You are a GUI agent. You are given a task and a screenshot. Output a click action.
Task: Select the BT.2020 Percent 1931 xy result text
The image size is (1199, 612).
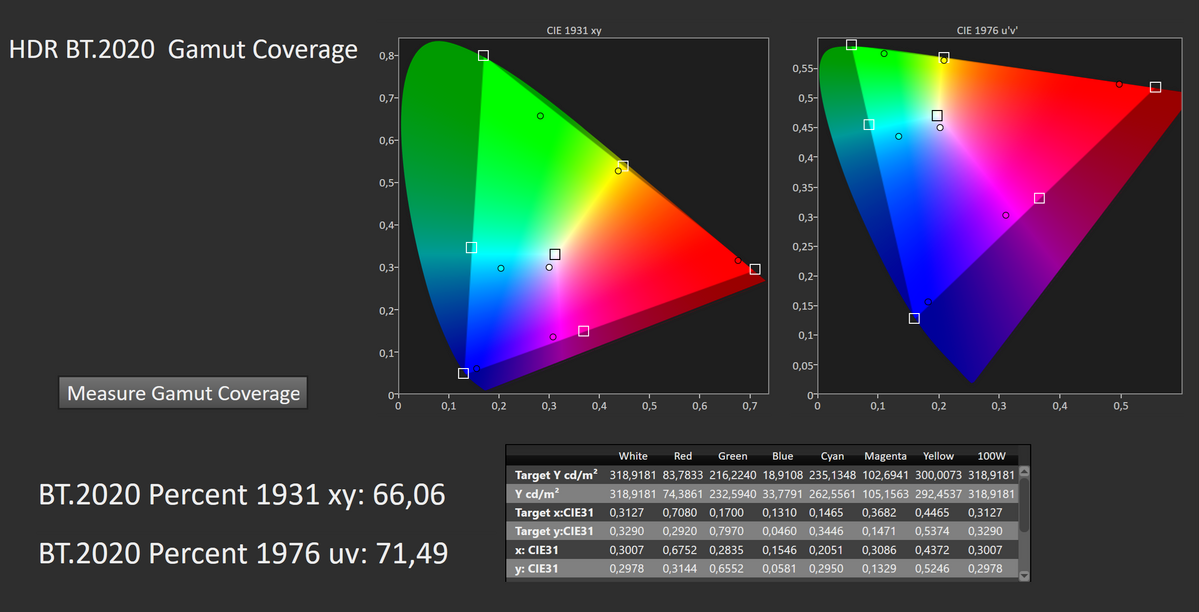click(243, 494)
